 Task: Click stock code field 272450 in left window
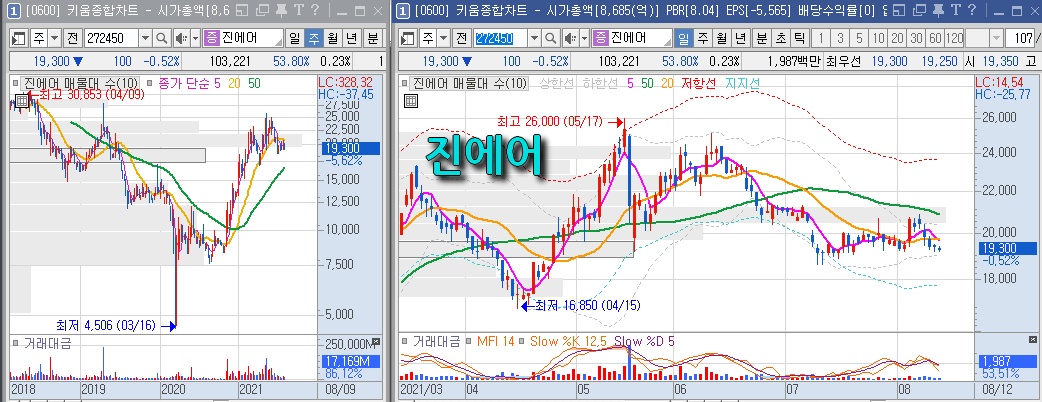point(112,38)
